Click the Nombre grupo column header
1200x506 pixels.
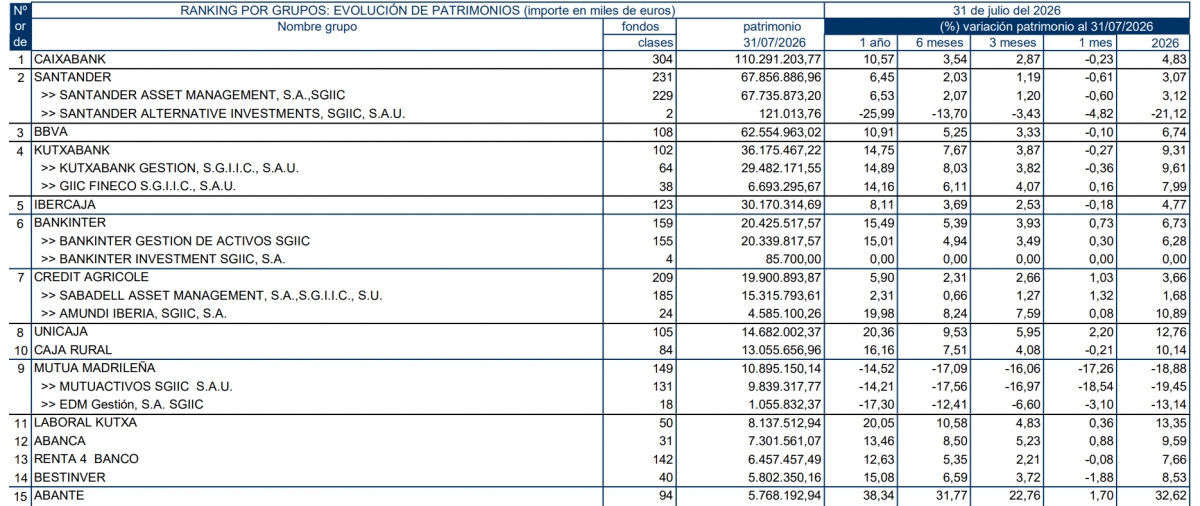pos(317,27)
